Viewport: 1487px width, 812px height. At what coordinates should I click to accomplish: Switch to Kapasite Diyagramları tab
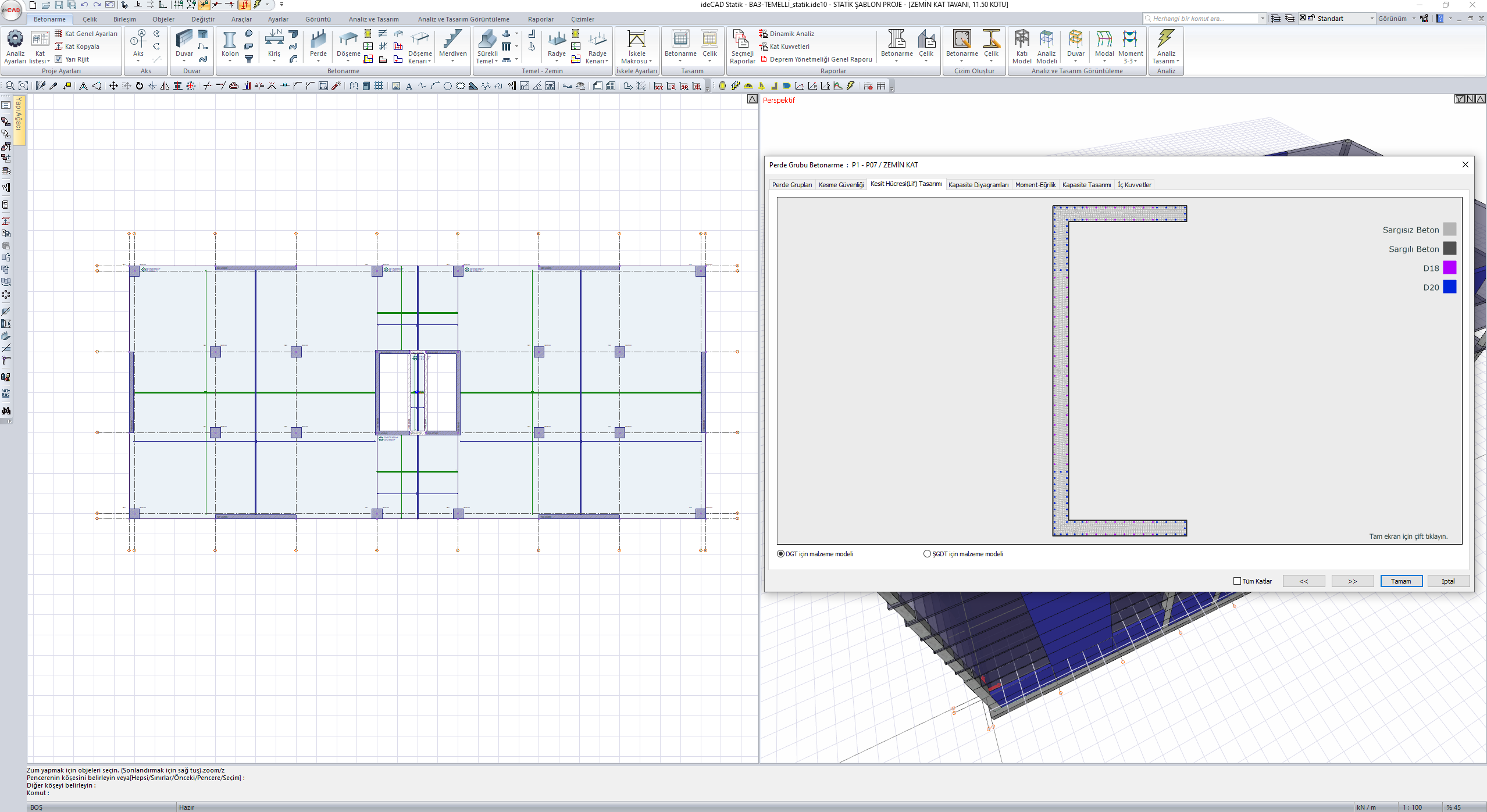click(x=978, y=185)
